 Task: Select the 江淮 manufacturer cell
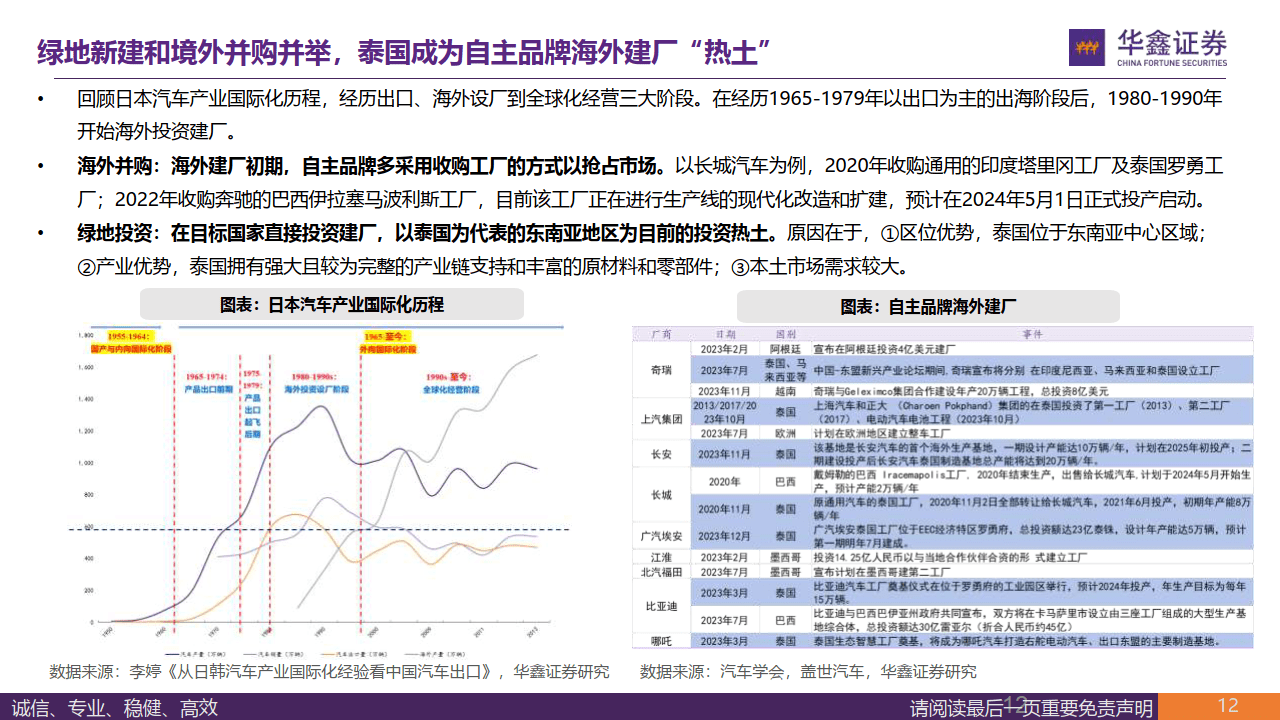coord(661,557)
